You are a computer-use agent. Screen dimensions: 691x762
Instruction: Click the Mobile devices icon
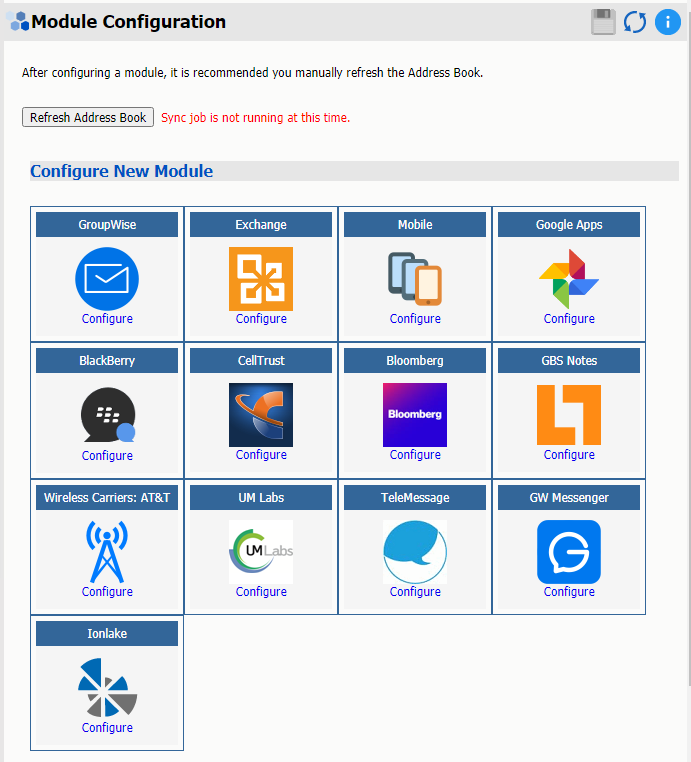(415, 279)
